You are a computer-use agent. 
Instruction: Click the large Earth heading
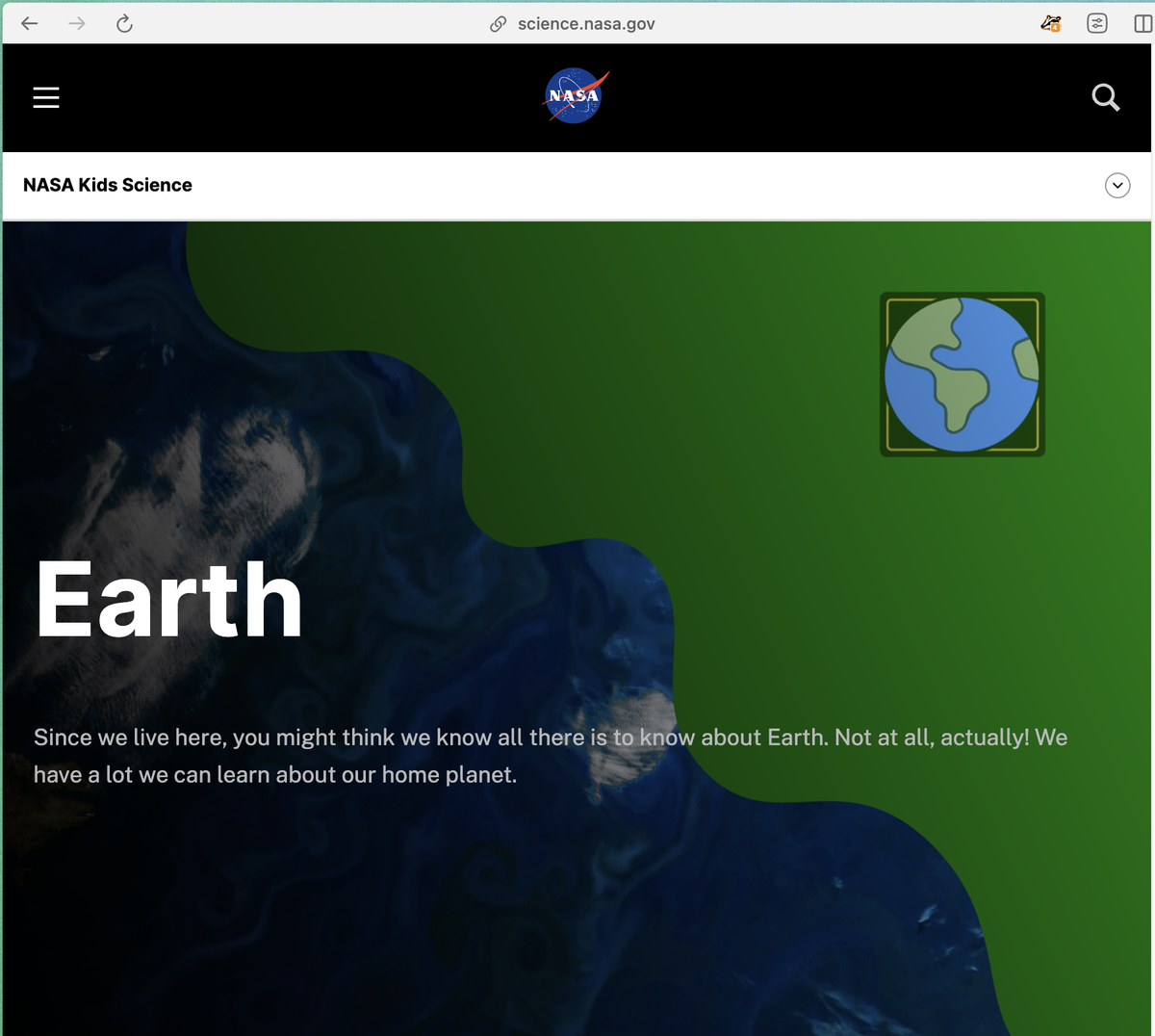(169, 601)
